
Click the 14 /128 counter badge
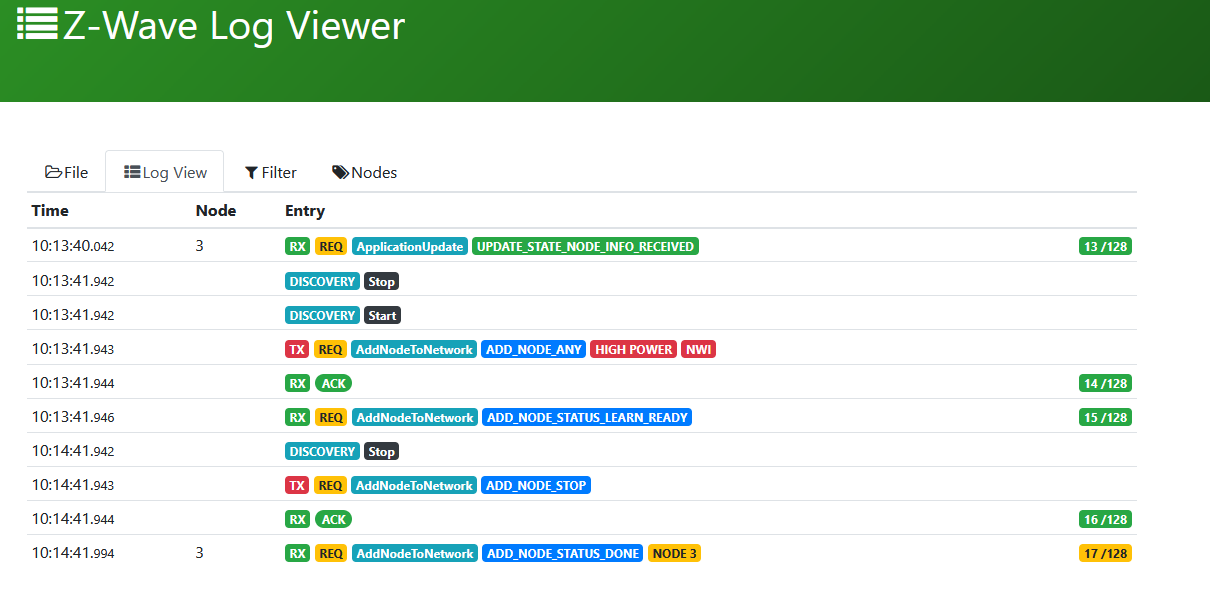click(x=1105, y=384)
